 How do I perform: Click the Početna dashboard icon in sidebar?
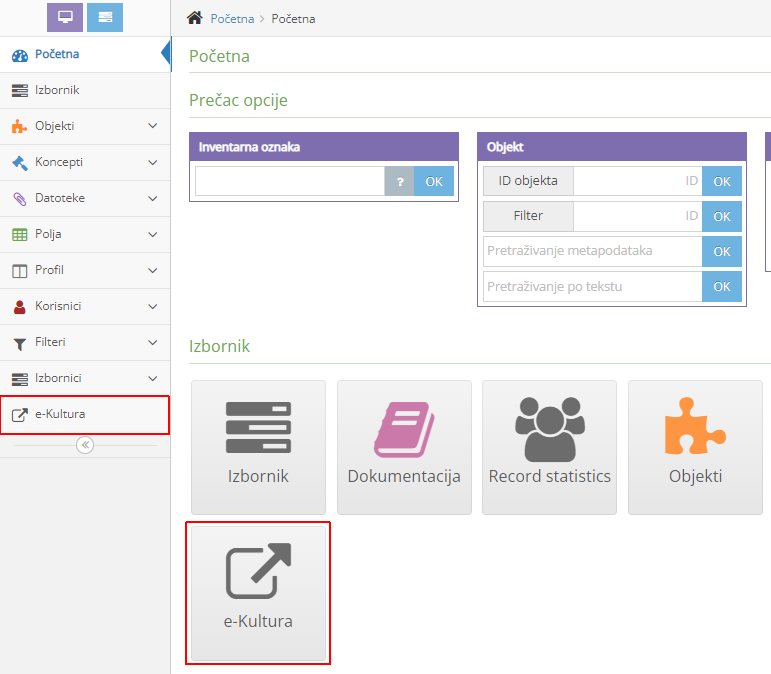coord(20,55)
